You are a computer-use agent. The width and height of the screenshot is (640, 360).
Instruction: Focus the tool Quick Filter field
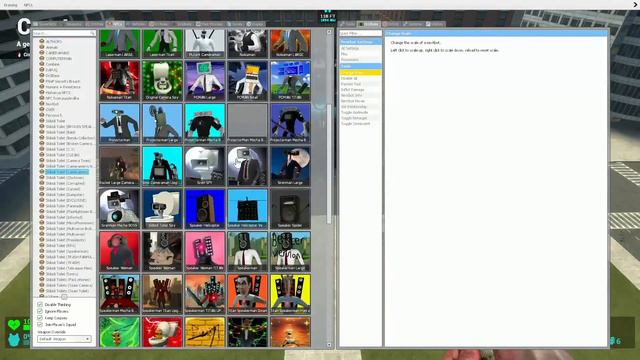tap(360, 33)
